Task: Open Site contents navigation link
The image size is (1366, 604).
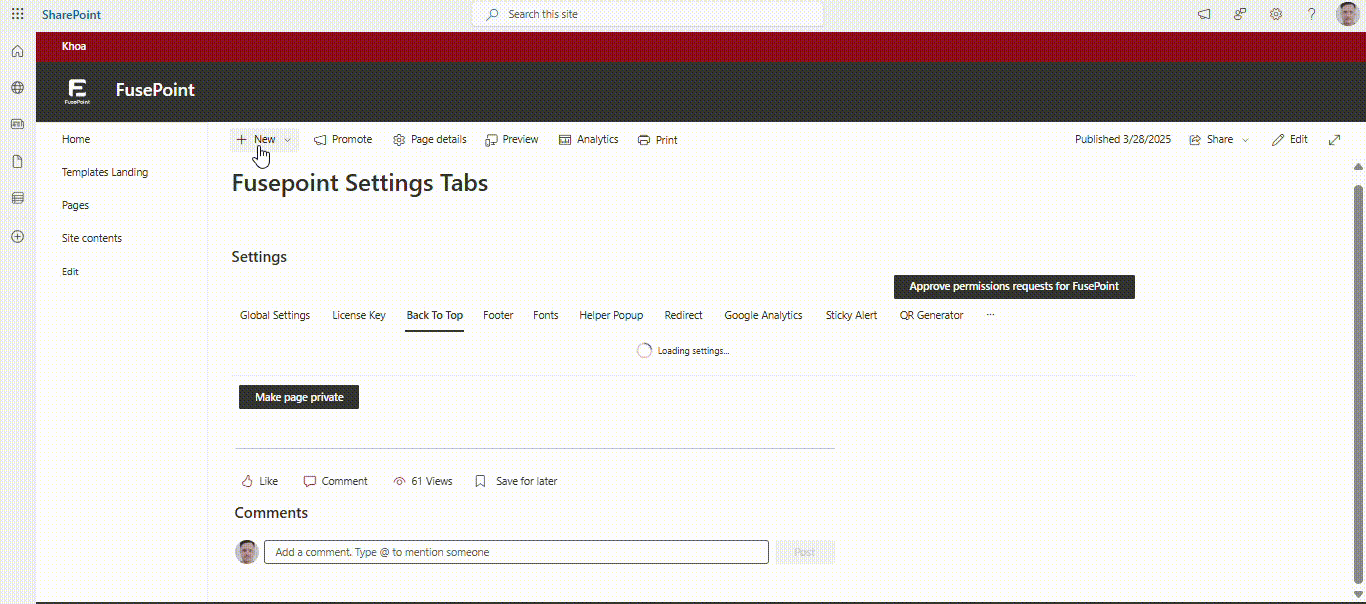Action: (92, 238)
